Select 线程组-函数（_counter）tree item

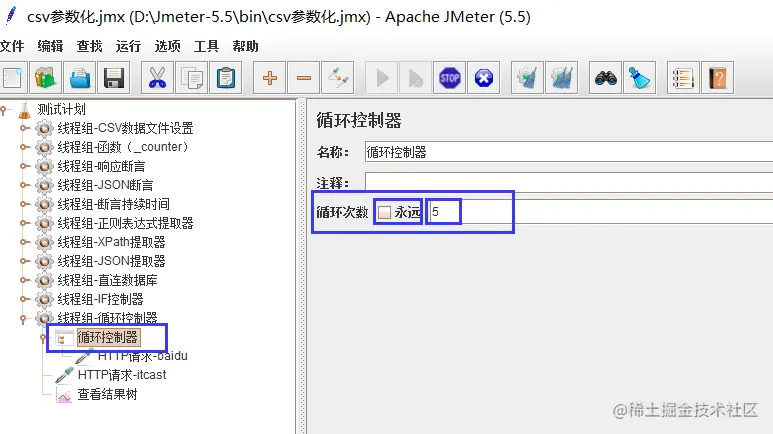[x=123, y=147]
